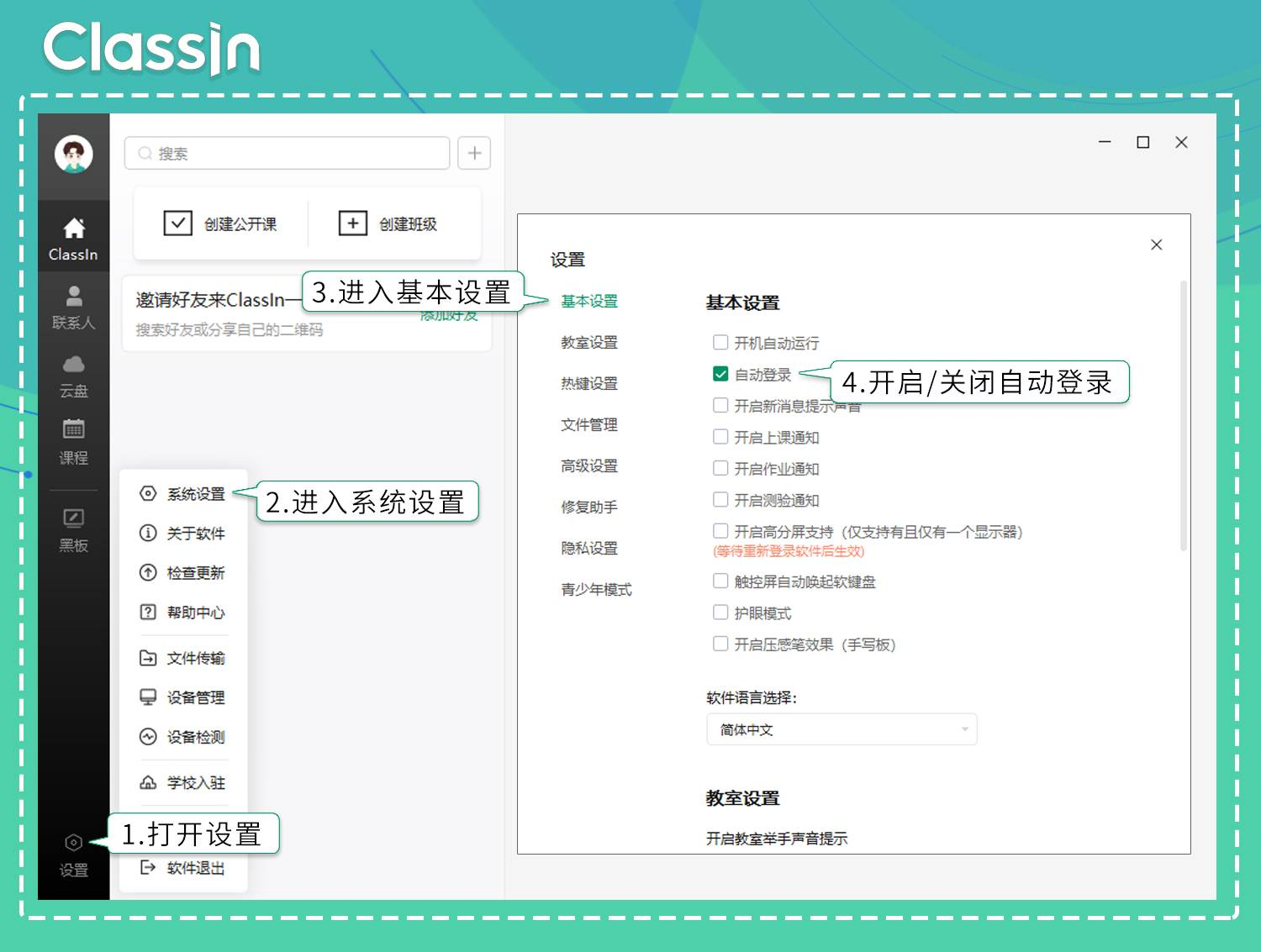The width and height of the screenshot is (1261, 952).
Task: Click the settings dialog vertical scrollbar
Action: [1184, 416]
